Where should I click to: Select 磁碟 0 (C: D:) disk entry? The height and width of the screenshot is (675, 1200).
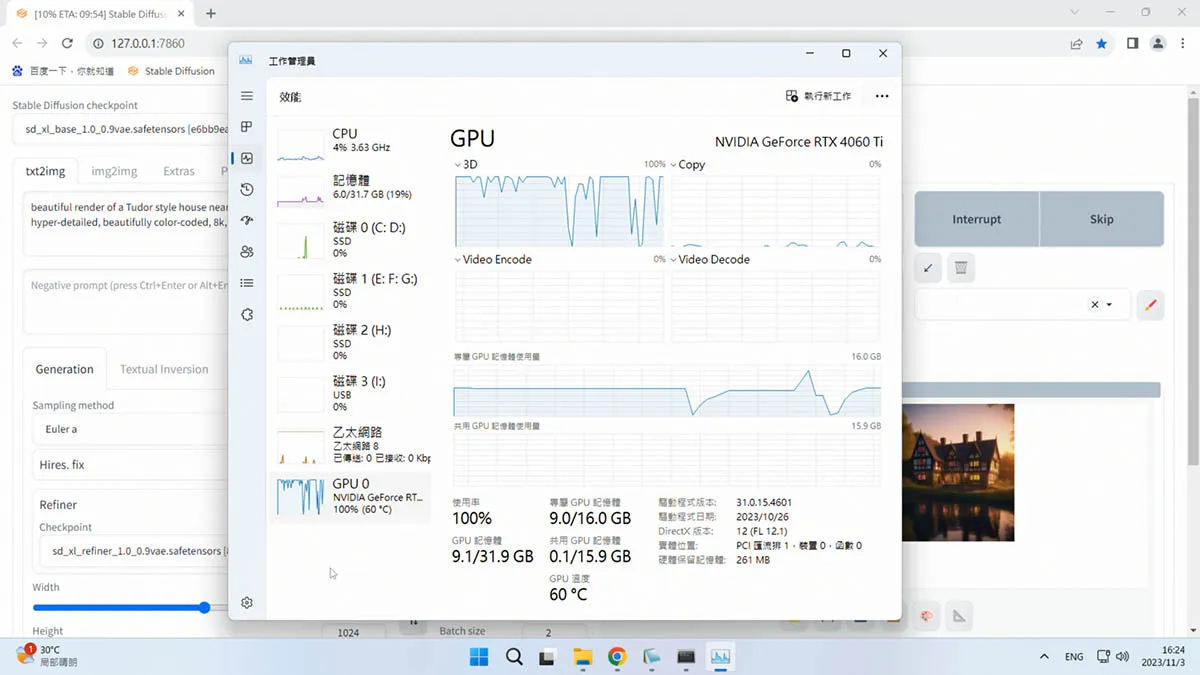tap(351, 240)
